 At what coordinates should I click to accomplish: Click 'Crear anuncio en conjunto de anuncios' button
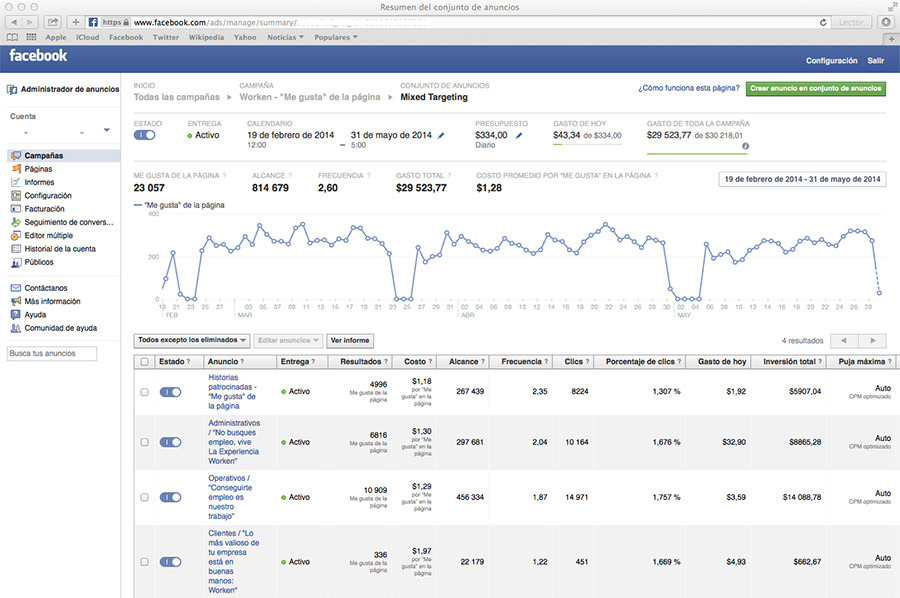[x=815, y=88]
